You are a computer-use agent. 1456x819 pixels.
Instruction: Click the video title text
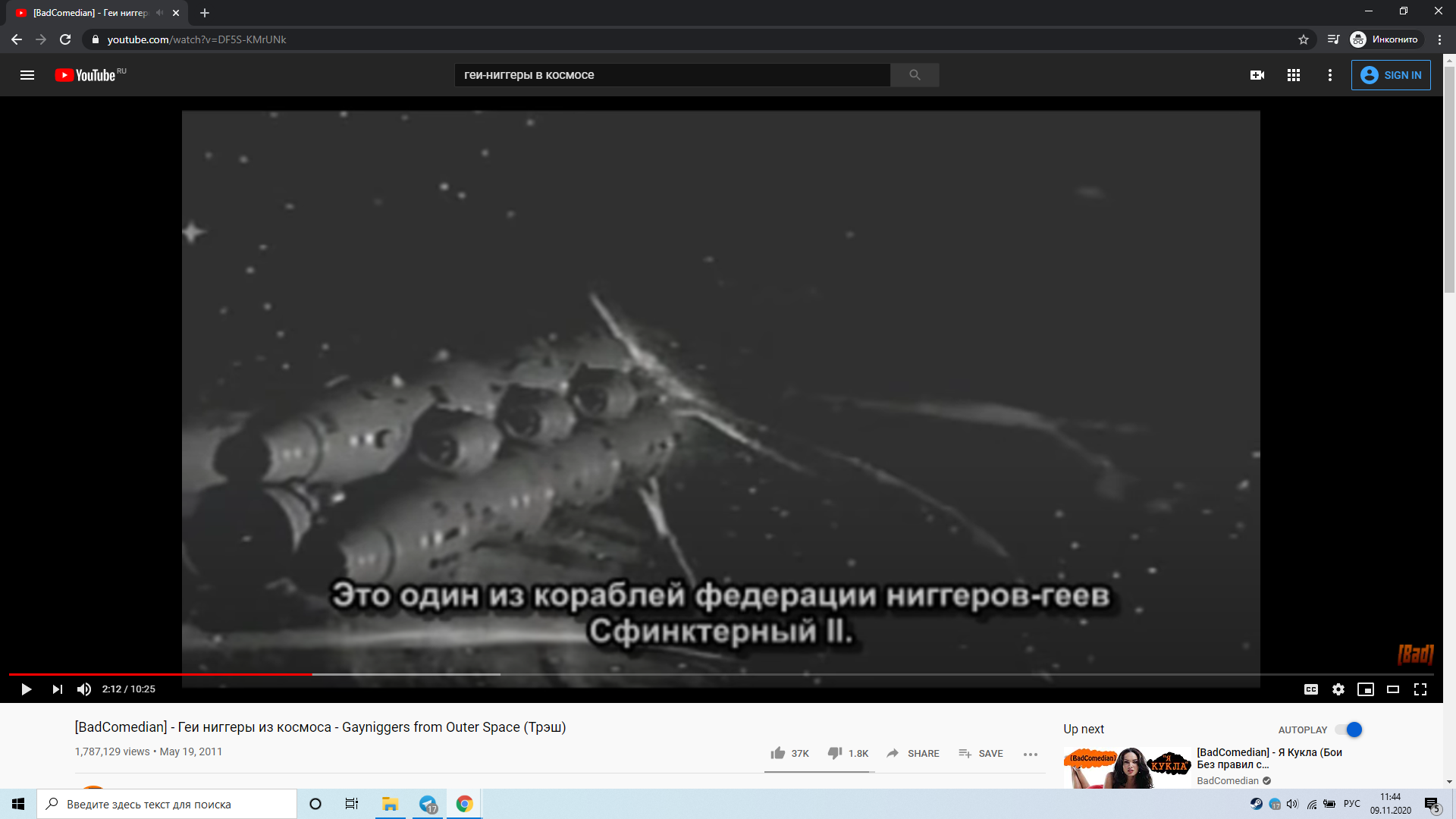320,727
